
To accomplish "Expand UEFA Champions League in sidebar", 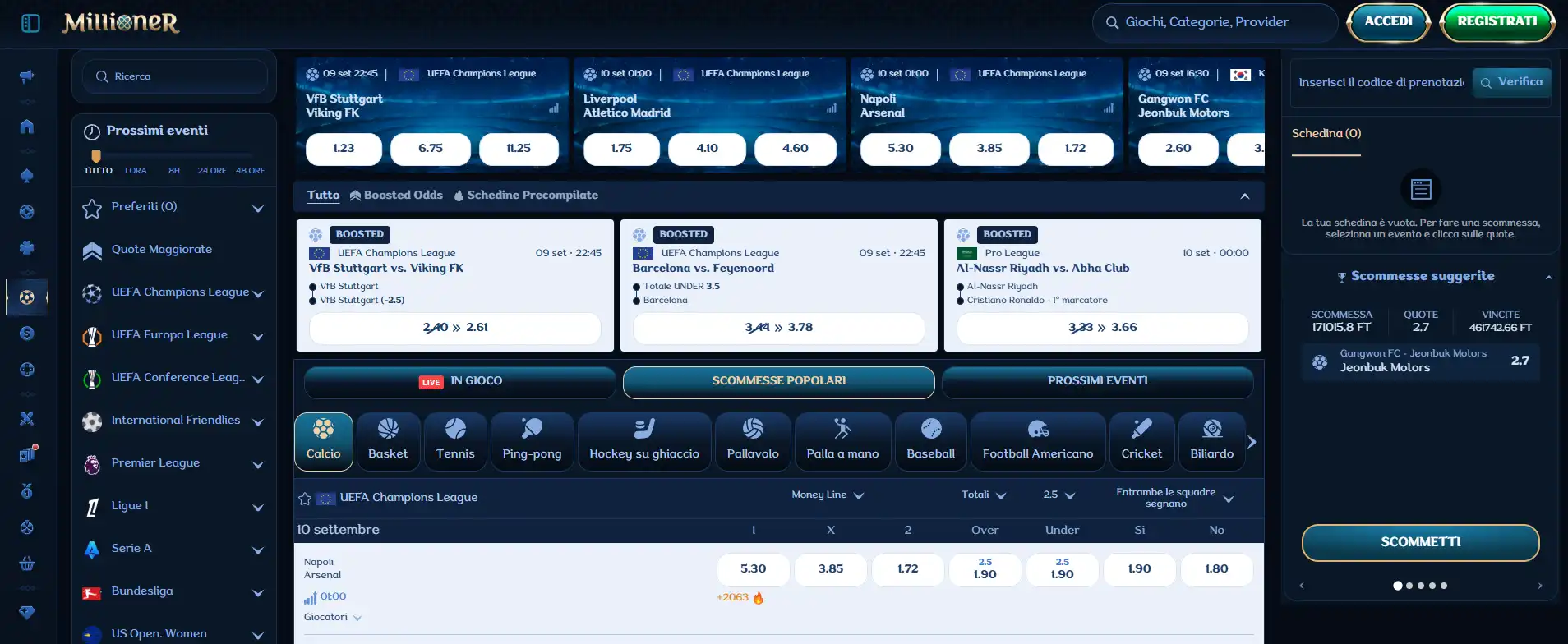I will coord(258,293).
